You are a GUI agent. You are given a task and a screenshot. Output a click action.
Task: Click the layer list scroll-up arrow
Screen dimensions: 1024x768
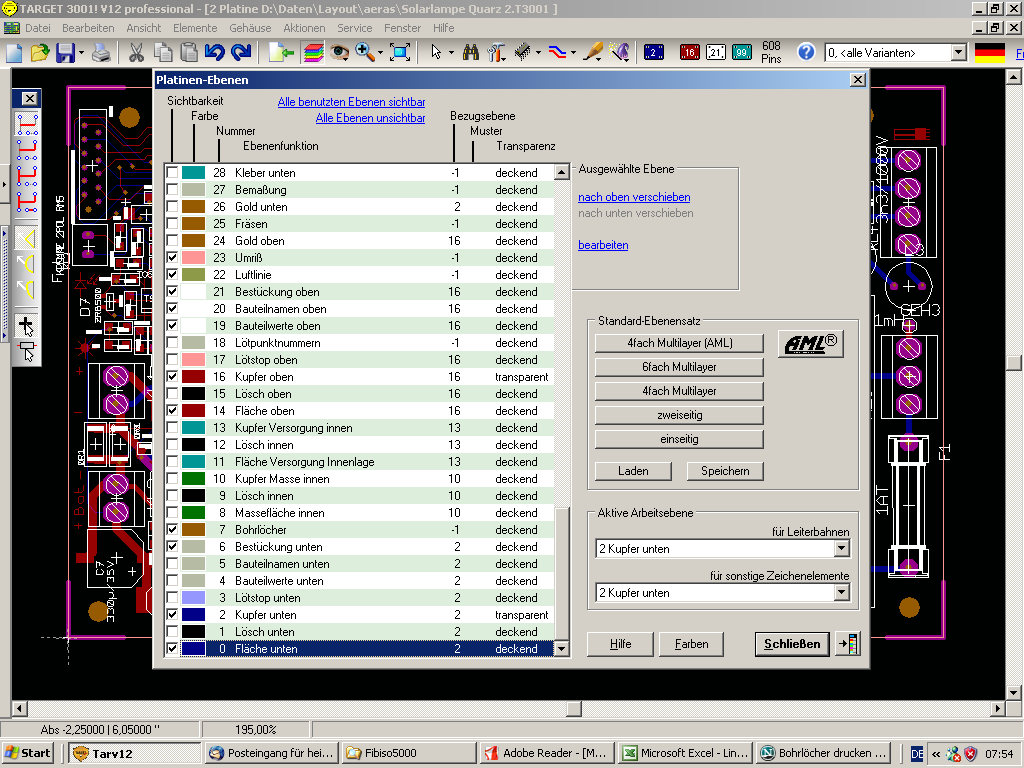tap(561, 172)
